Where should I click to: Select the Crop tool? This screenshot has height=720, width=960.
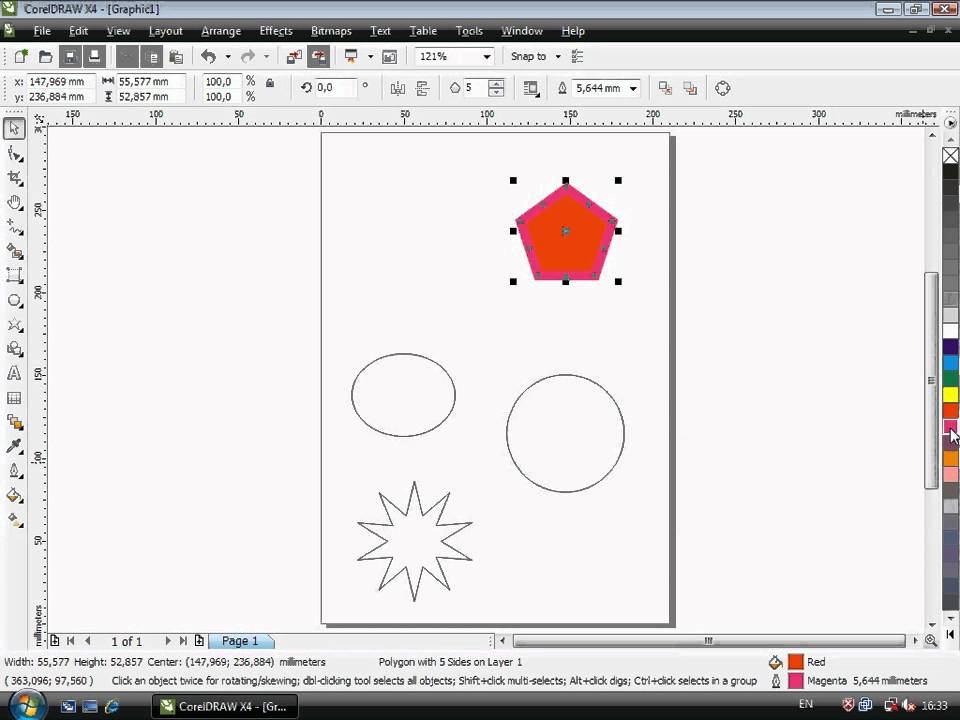point(14,178)
